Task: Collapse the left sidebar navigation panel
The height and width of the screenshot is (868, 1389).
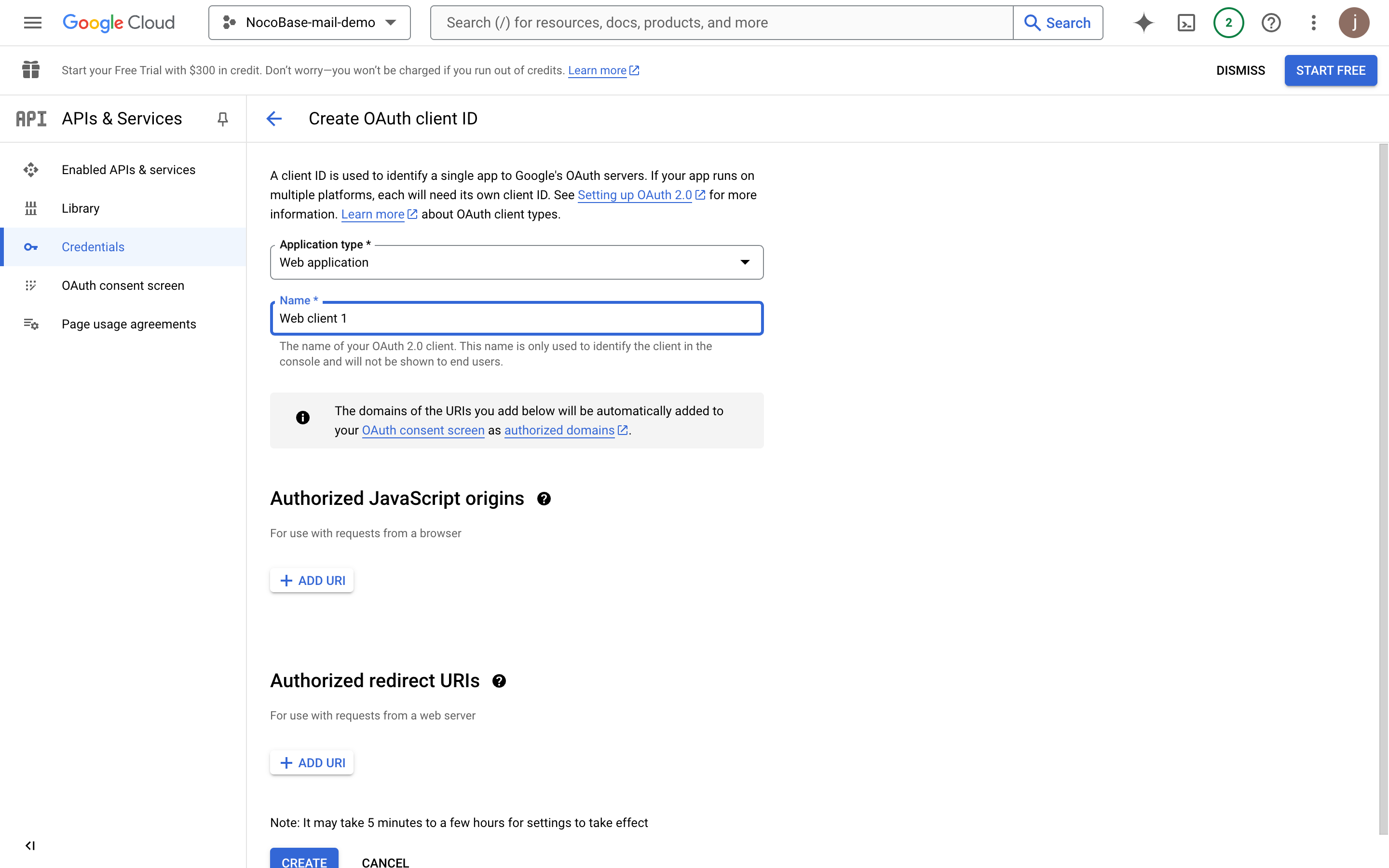Action: tap(30, 845)
